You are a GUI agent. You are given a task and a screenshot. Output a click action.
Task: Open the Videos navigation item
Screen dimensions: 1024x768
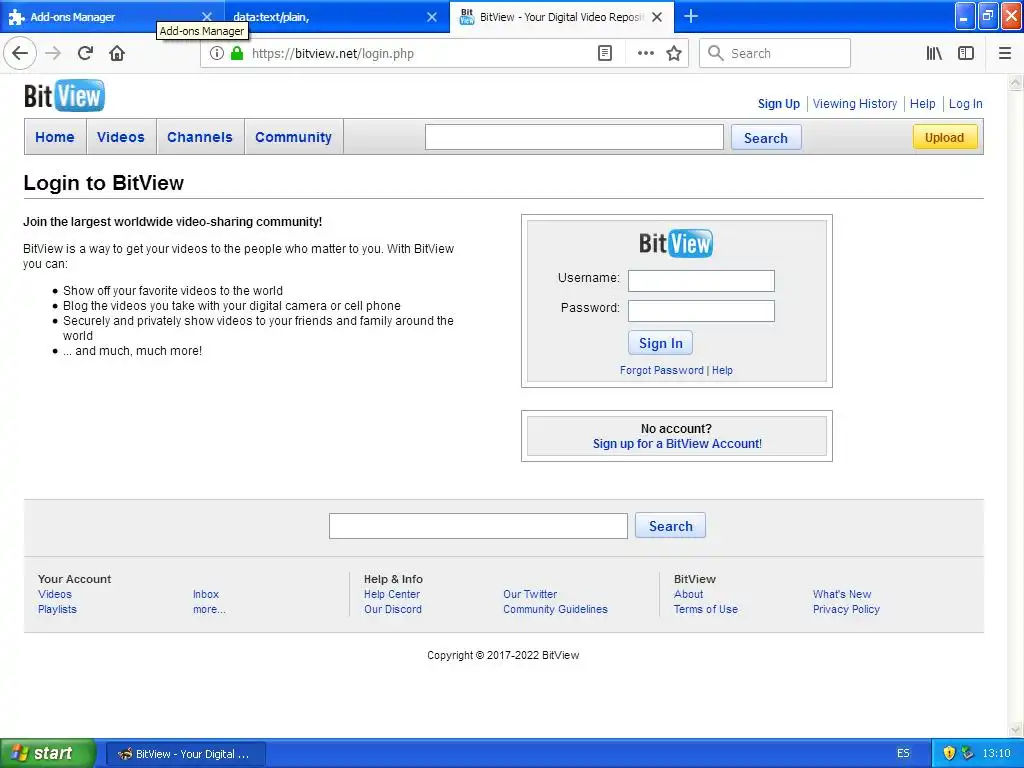(121, 137)
